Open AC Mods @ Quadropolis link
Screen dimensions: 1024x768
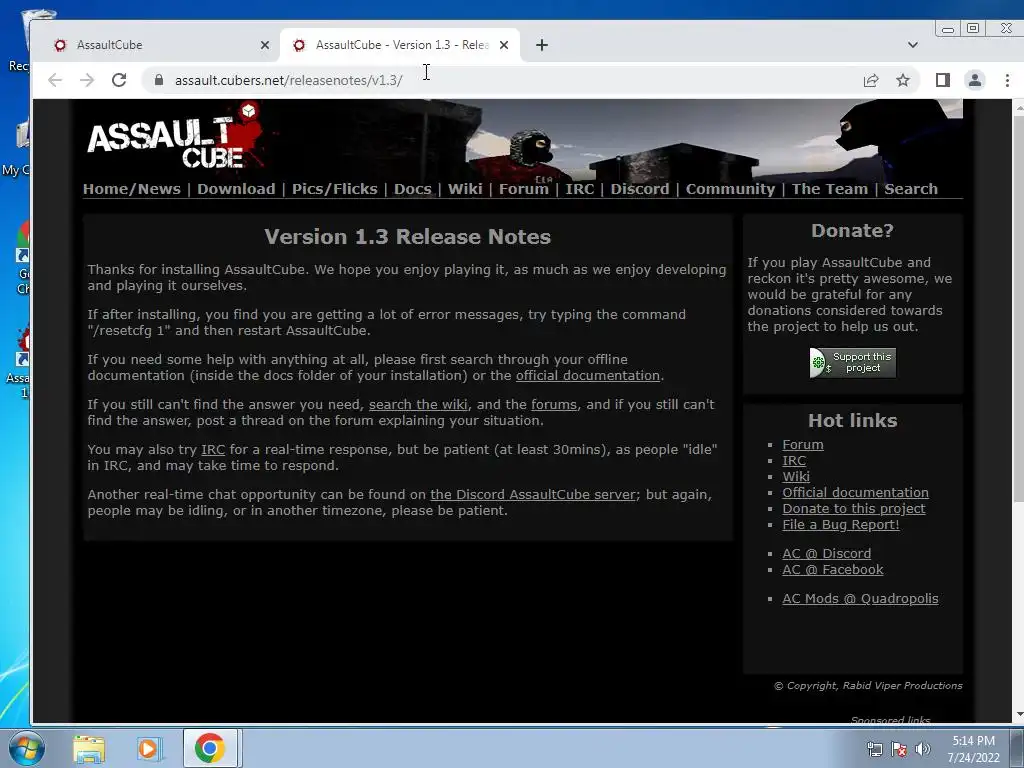[x=860, y=599]
